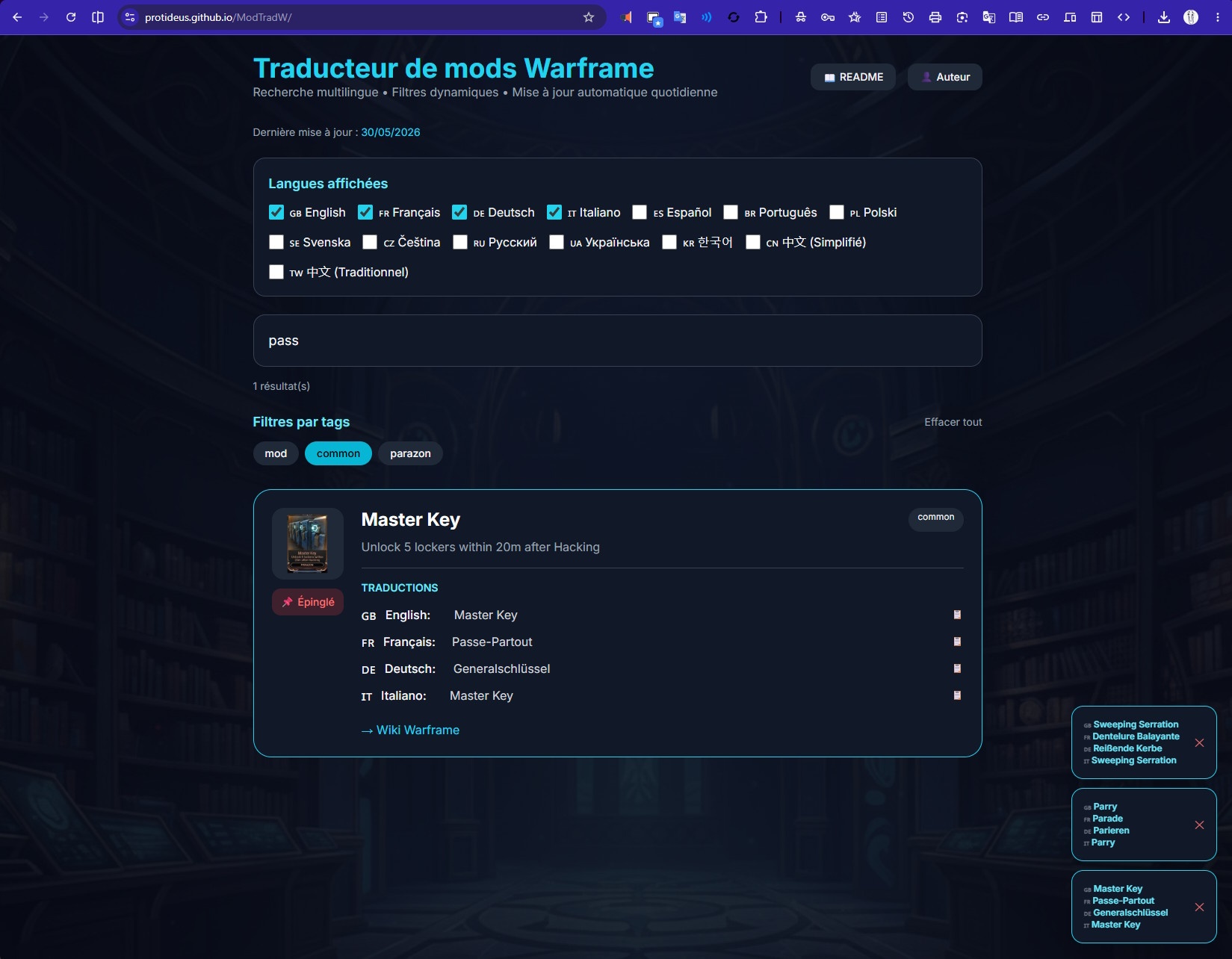The image size is (1232, 959).
Task: Open the README button
Action: 853,77
